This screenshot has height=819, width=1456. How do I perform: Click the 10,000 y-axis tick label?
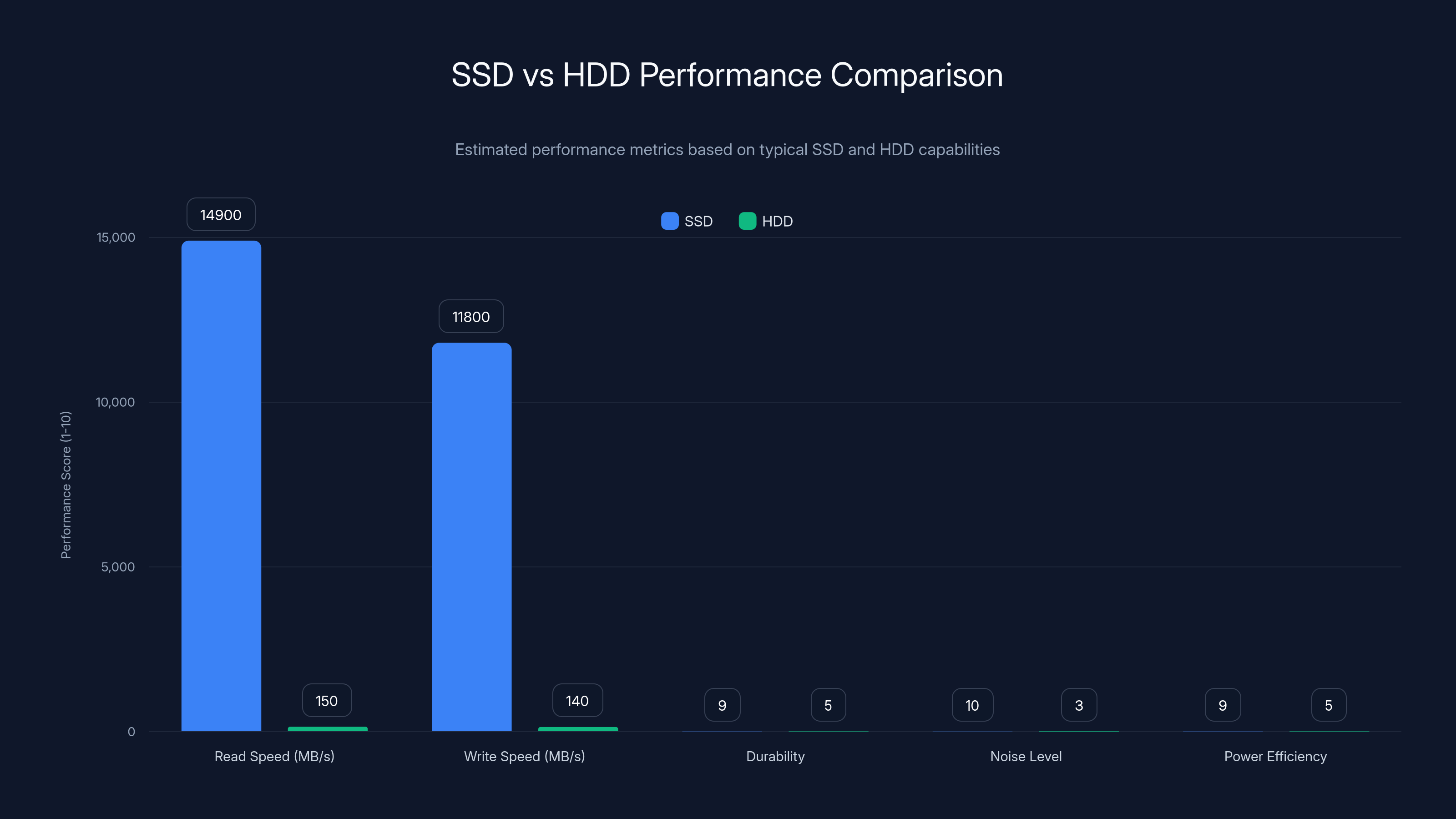[x=115, y=402]
